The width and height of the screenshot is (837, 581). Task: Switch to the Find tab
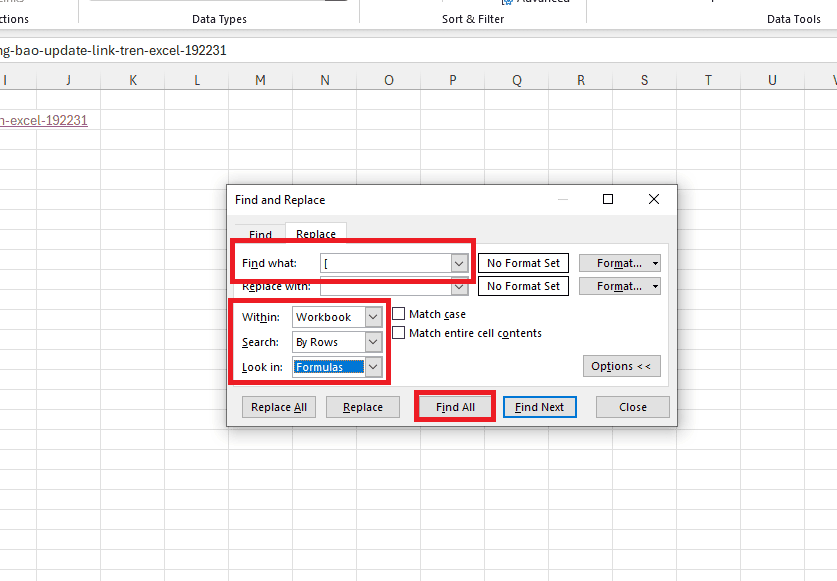(260, 234)
